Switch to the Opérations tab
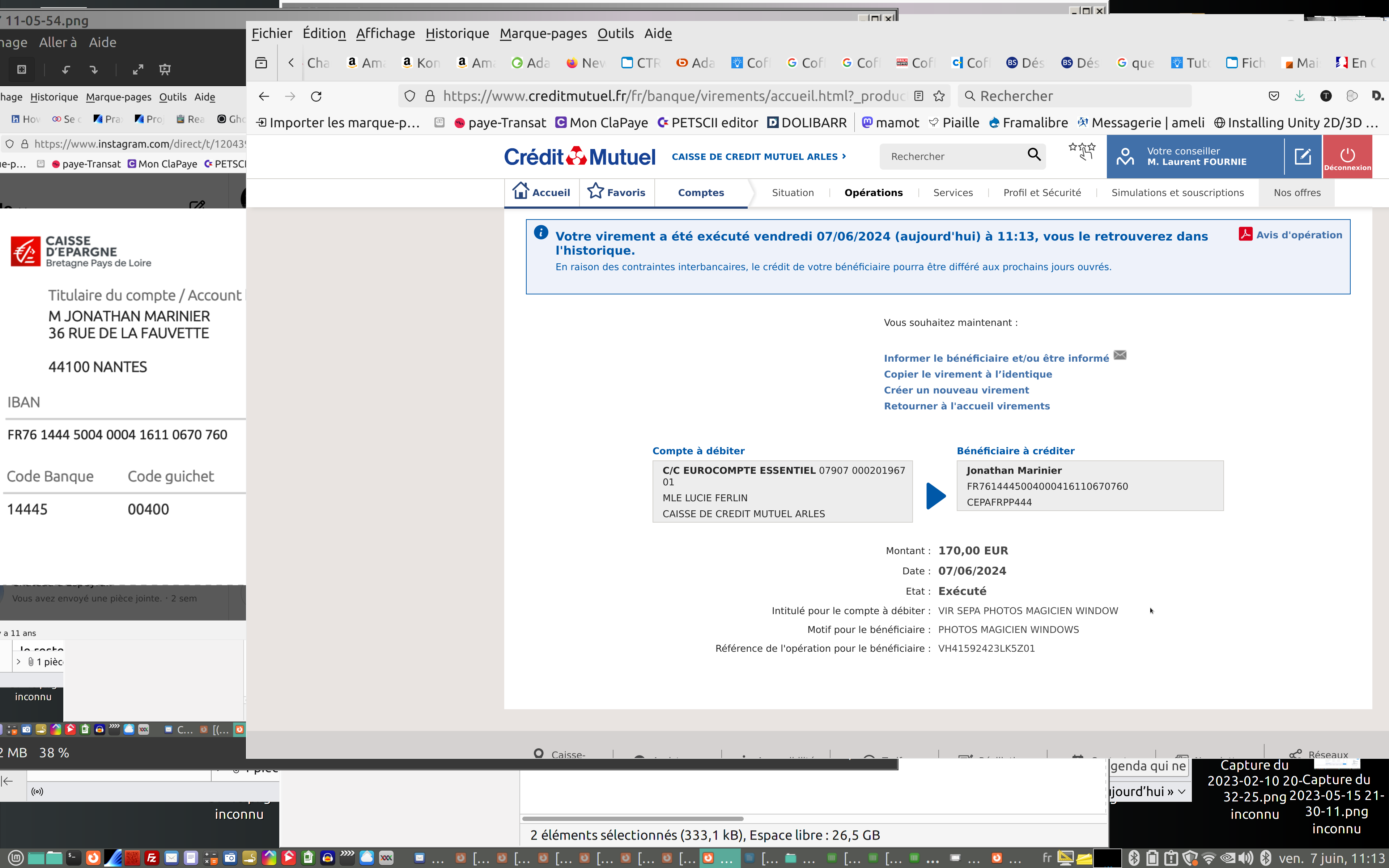This screenshot has height=868, width=1389. (x=873, y=192)
